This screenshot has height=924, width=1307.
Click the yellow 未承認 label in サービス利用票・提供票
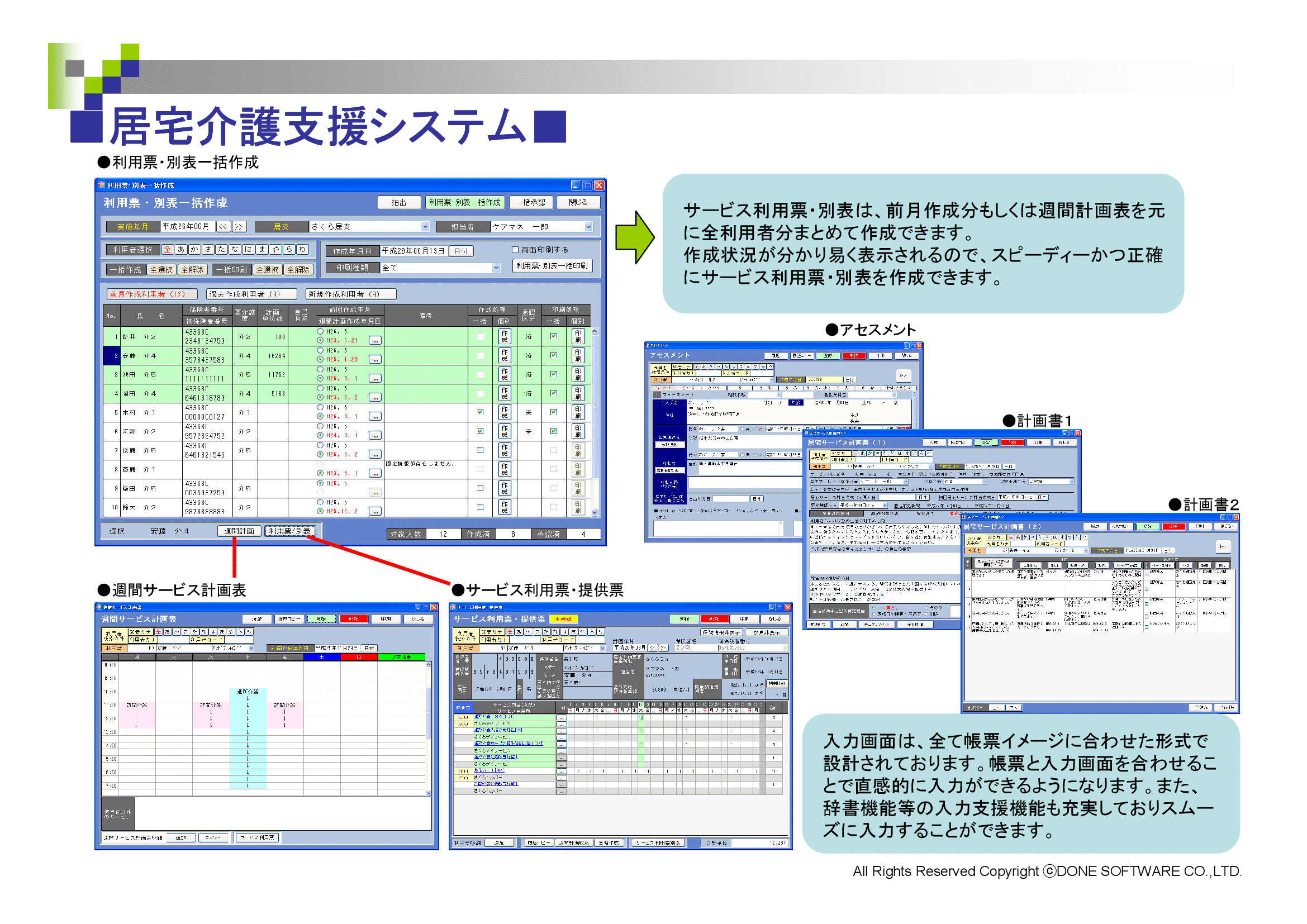(563, 619)
